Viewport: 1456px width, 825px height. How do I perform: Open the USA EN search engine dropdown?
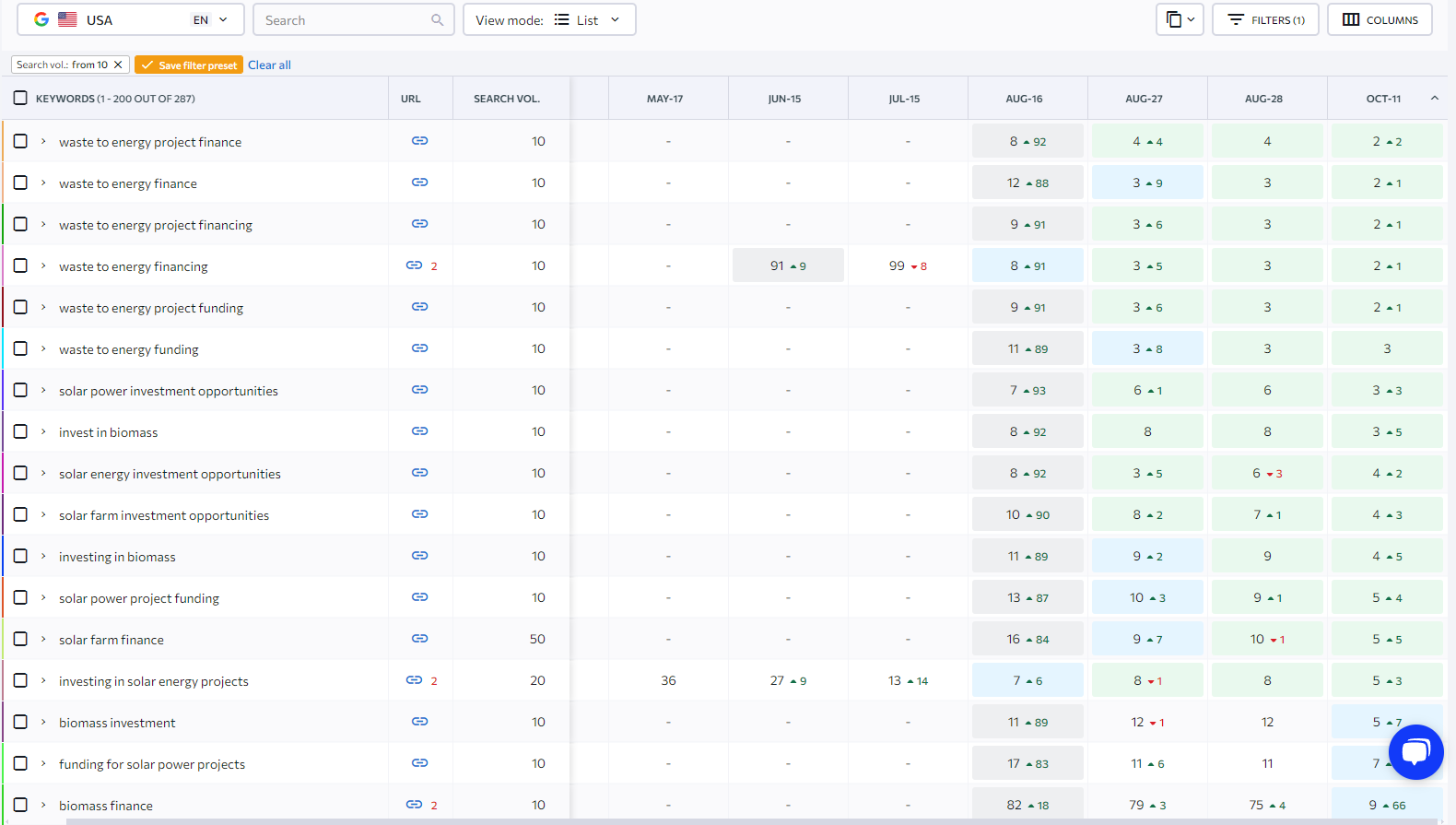pyautogui.click(x=130, y=20)
